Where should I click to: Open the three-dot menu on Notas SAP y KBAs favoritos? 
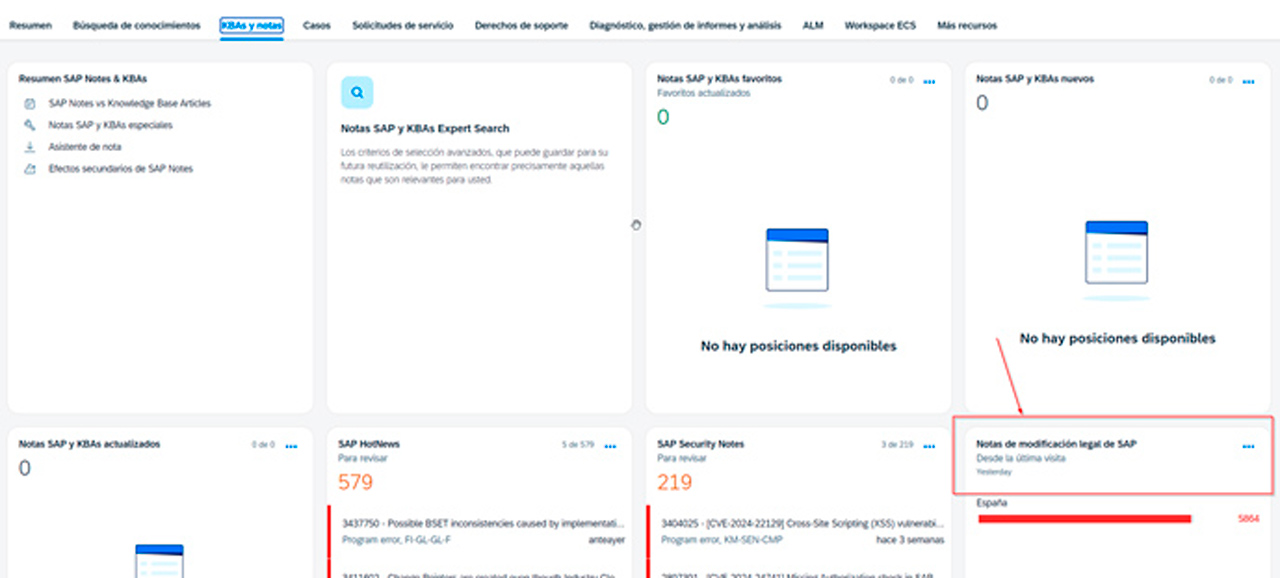tap(929, 81)
